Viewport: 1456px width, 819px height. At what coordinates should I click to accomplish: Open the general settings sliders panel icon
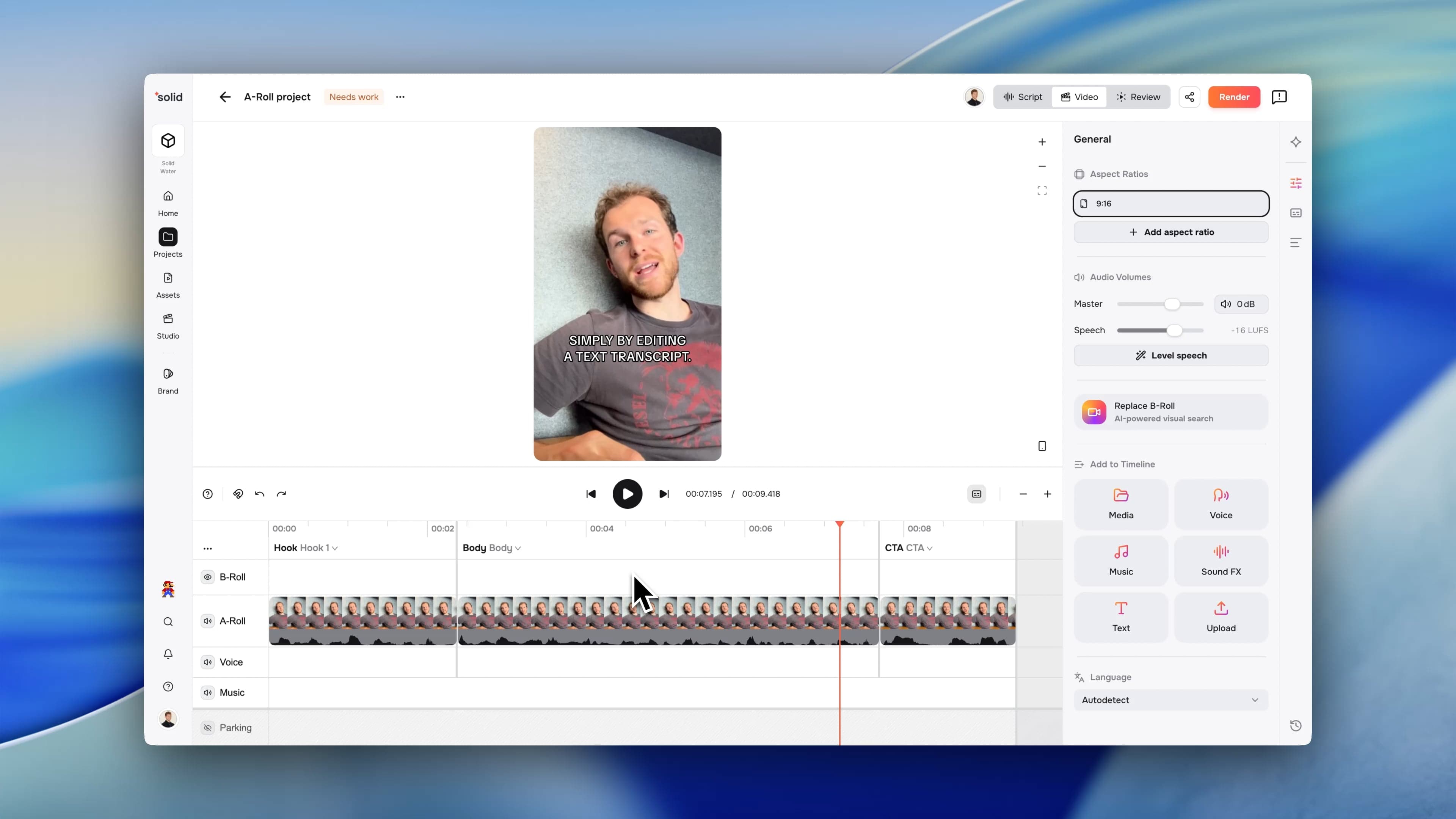coord(1296,183)
